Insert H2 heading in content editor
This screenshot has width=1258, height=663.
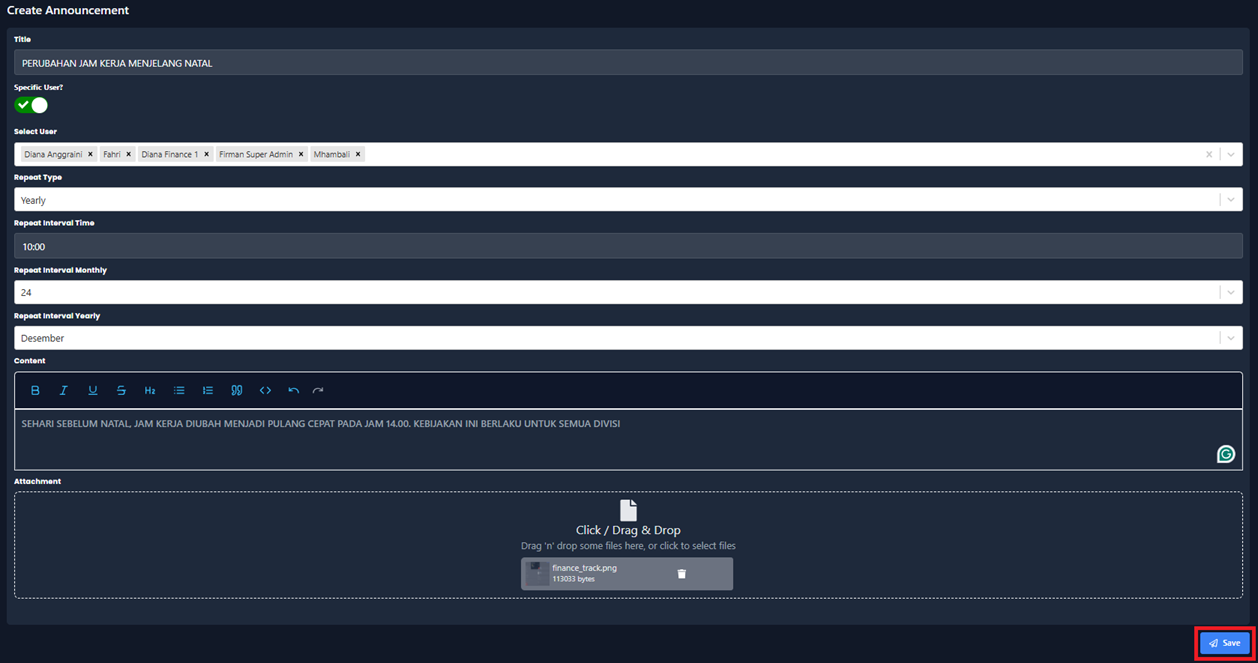coord(150,390)
